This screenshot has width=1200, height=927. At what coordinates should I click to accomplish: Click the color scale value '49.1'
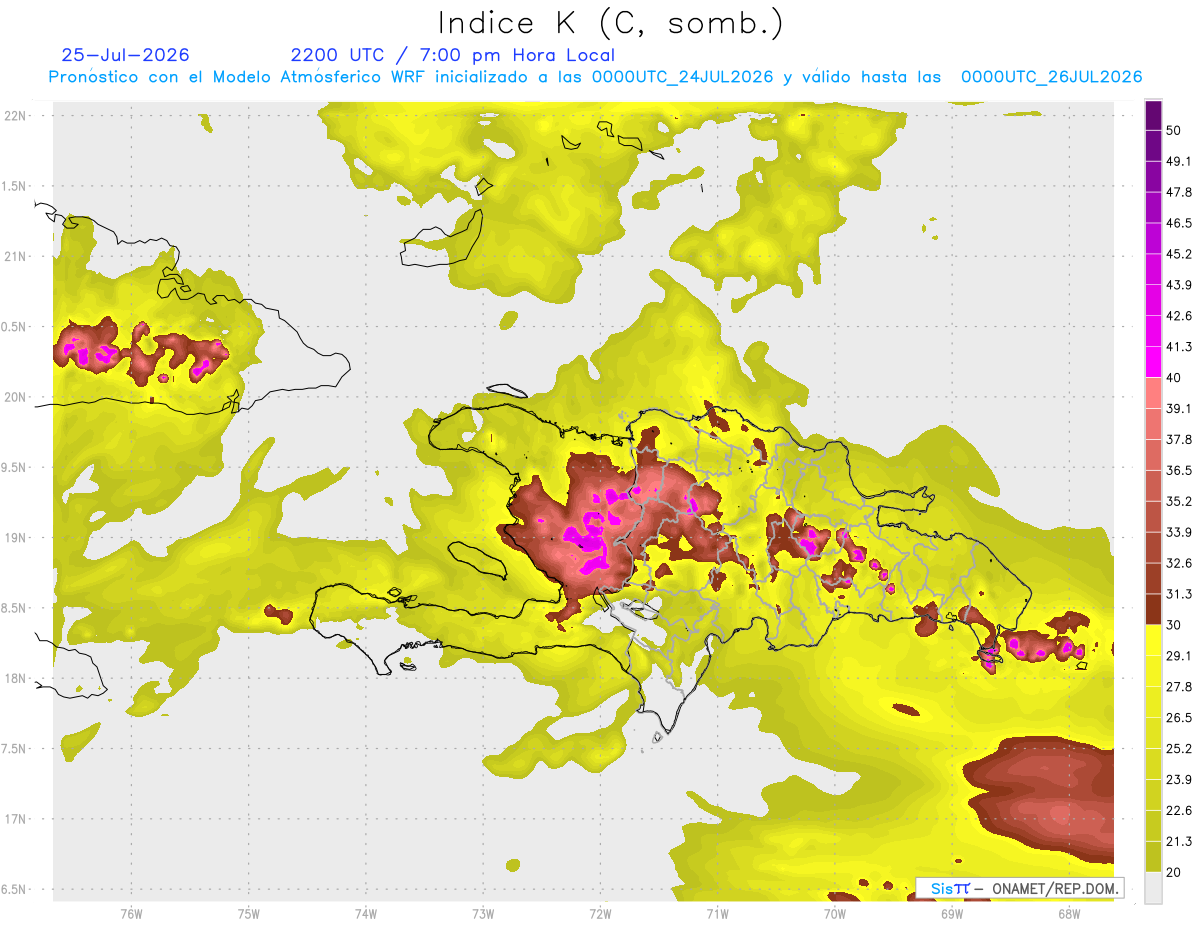1178,161
